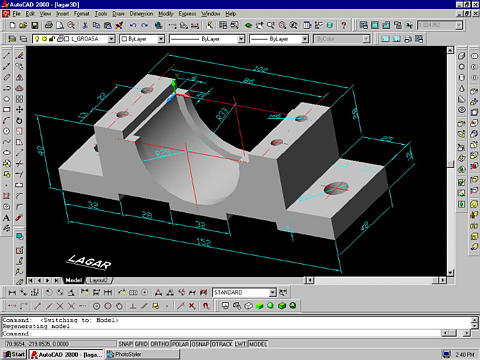480x360 pixels.
Task: Open the Dimension menu
Action: tap(141, 14)
